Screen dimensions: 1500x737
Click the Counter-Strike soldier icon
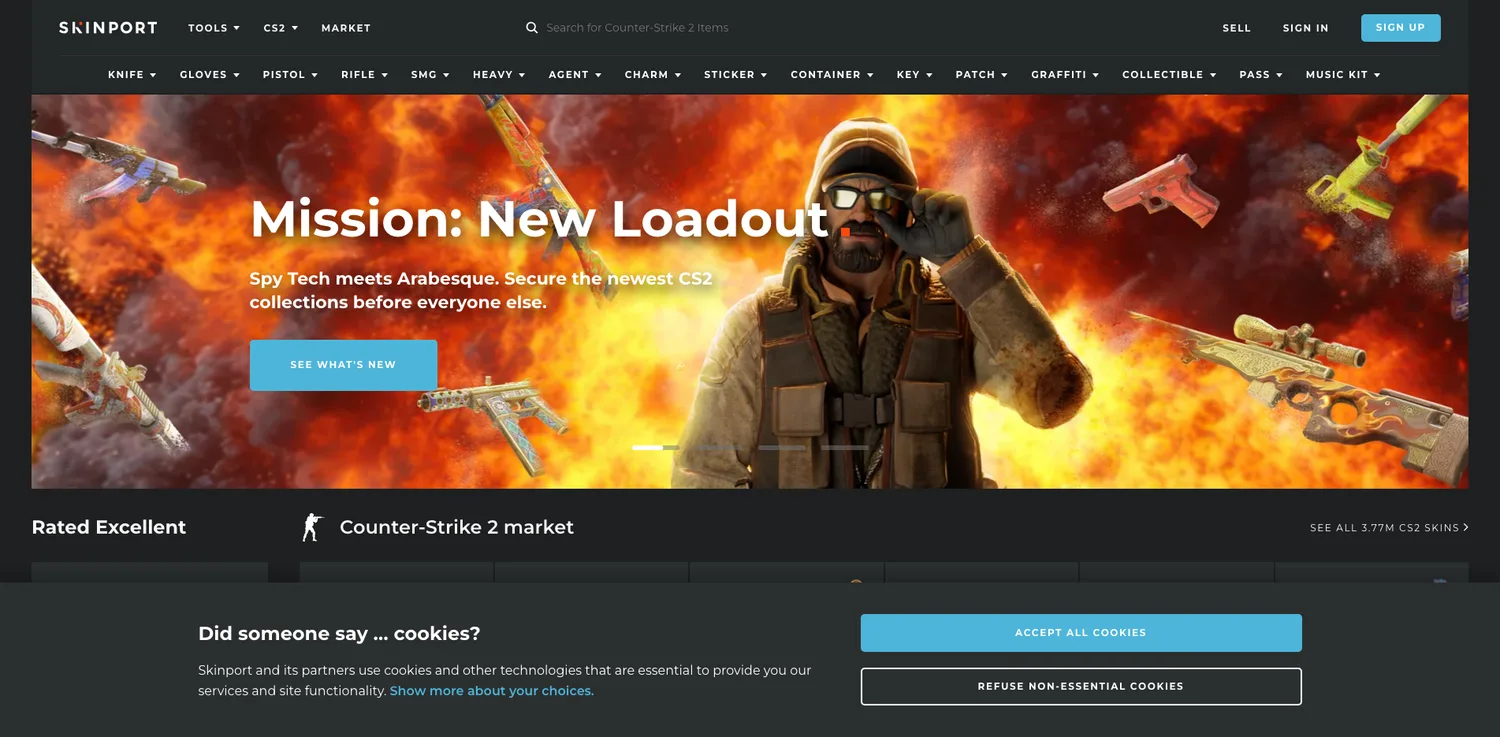coord(313,527)
